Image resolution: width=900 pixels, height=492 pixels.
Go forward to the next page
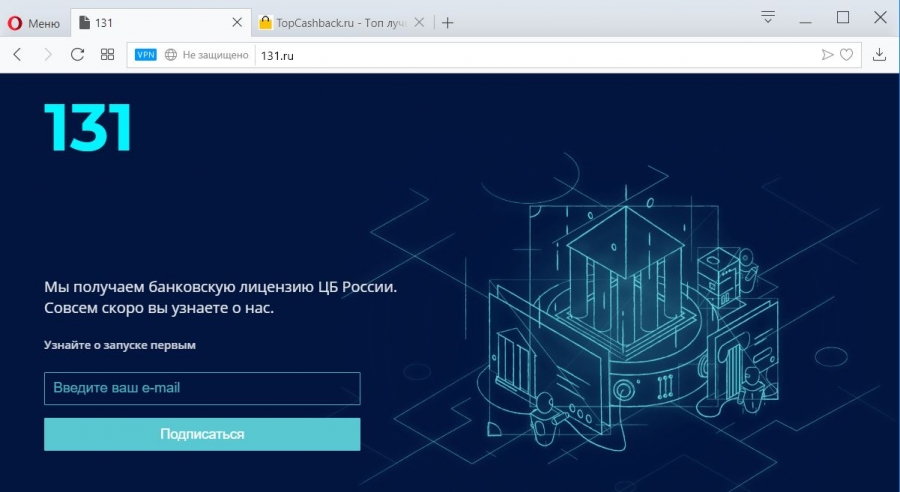(x=48, y=55)
